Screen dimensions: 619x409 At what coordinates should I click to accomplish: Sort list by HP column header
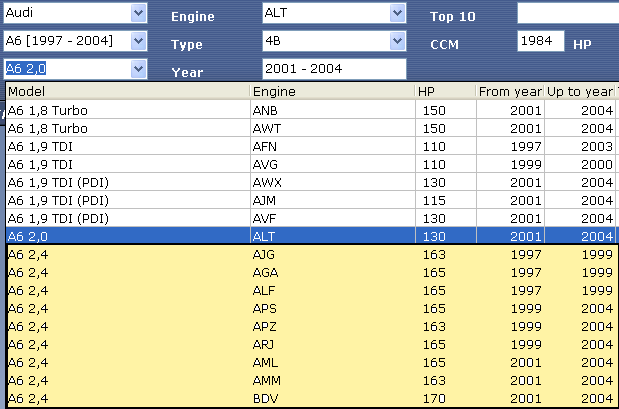(446, 91)
